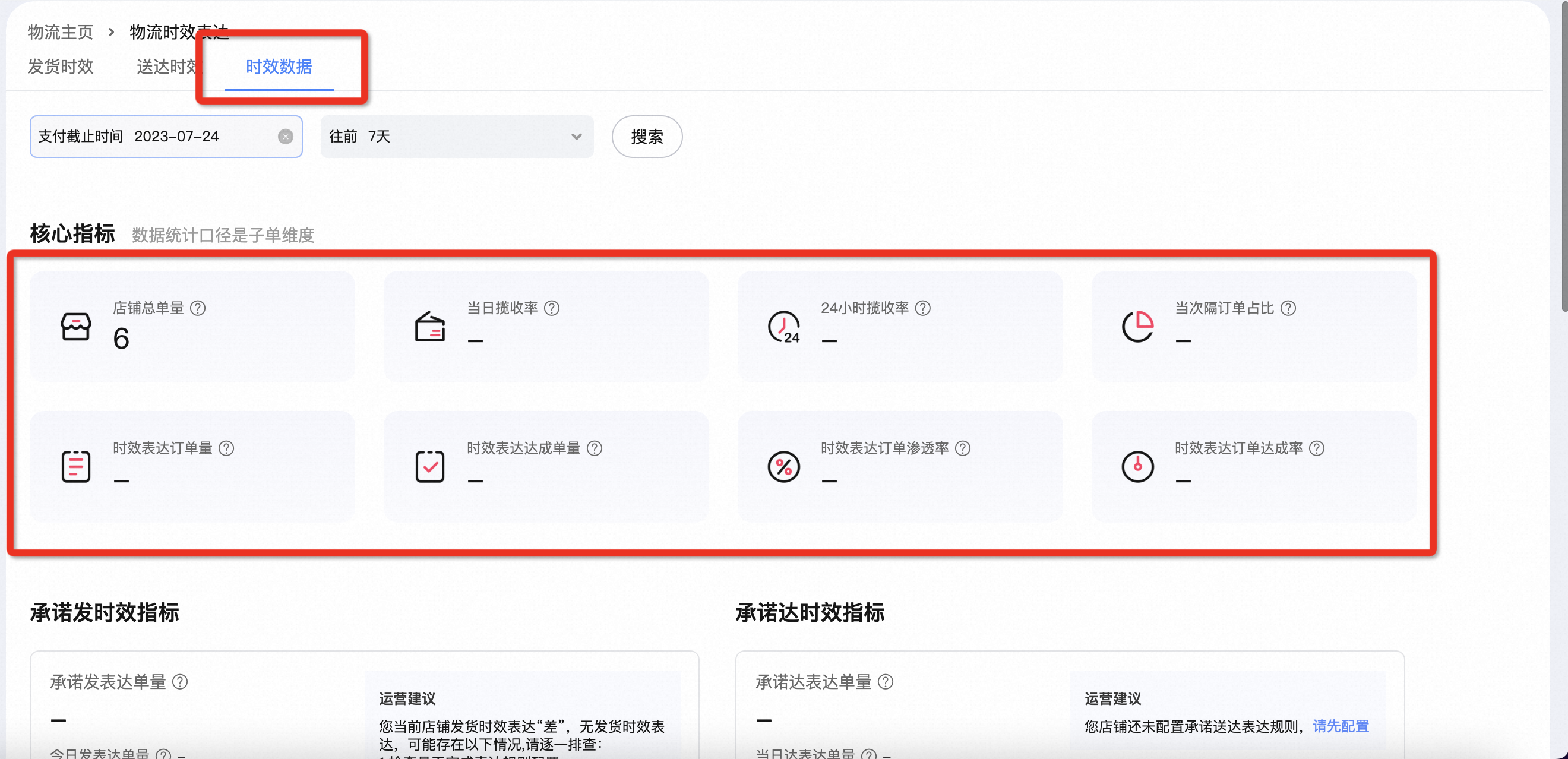Image resolution: width=1568 pixels, height=759 pixels.
Task: Open help tooltip for 时效表达订单渗透率
Action: 963,448
